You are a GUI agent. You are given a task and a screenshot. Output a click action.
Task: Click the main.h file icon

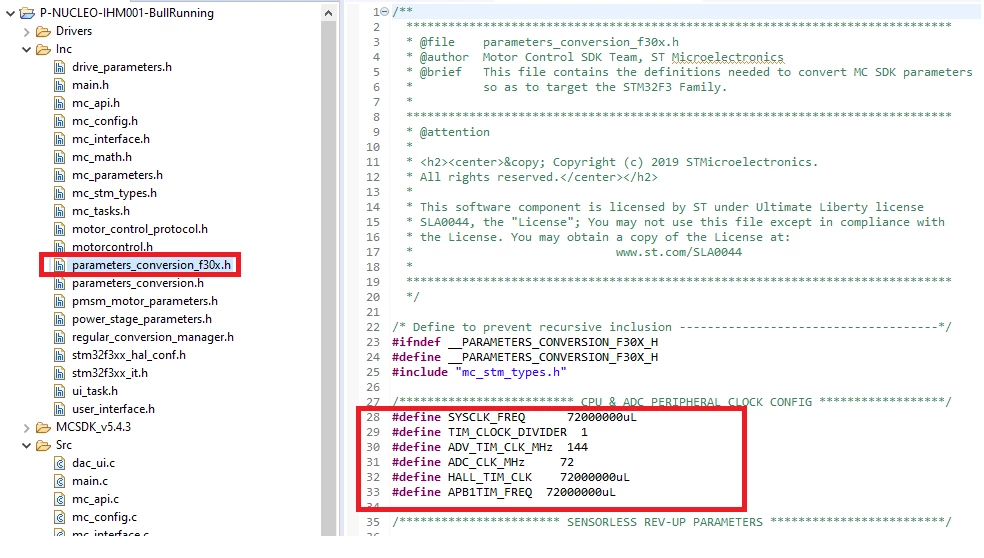(60, 85)
